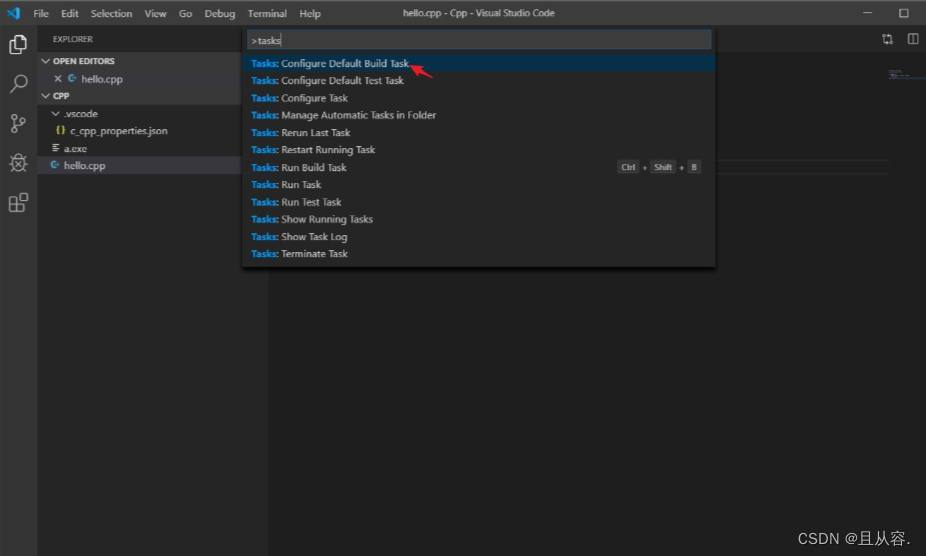
Task: Close hello.cpp in Open Editors
Action: [58, 79]
